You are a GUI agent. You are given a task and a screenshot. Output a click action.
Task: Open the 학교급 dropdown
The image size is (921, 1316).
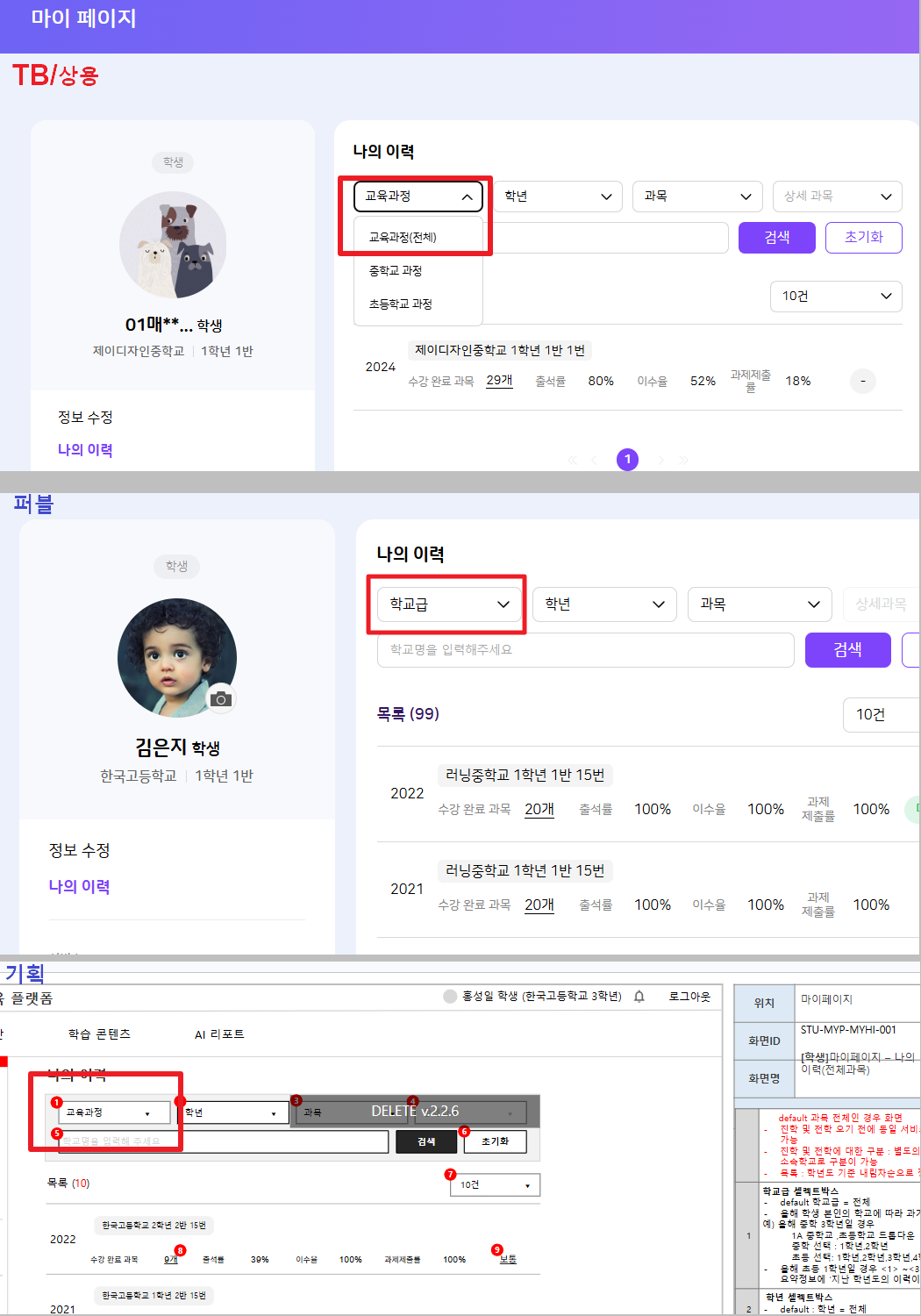(449, 604)
